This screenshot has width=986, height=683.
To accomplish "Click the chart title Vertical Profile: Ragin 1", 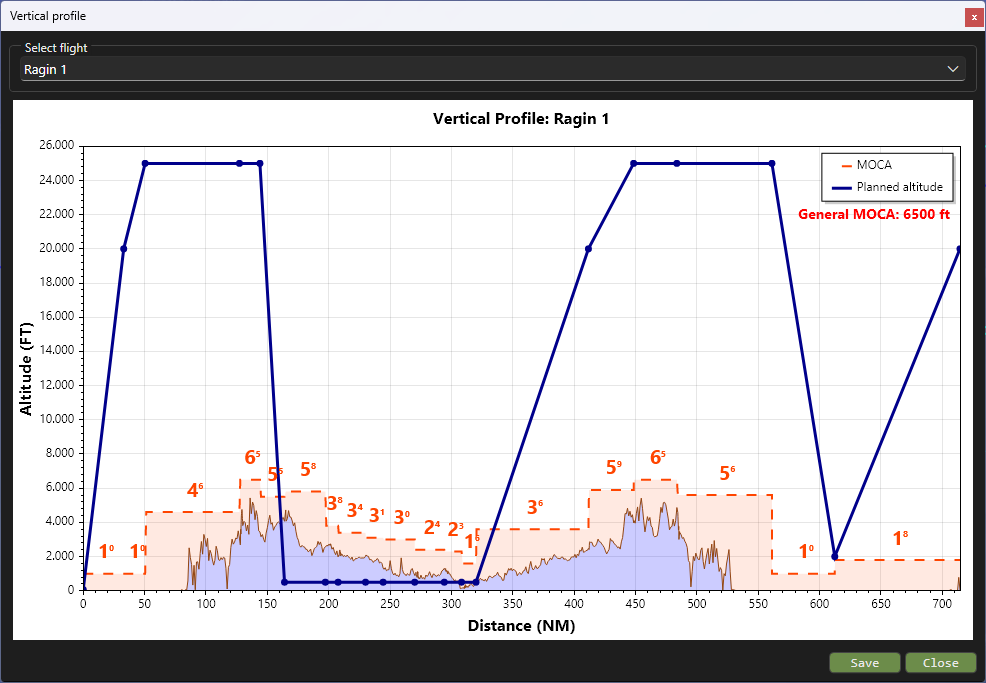I will pyautogui.click(x=521, y=118).
